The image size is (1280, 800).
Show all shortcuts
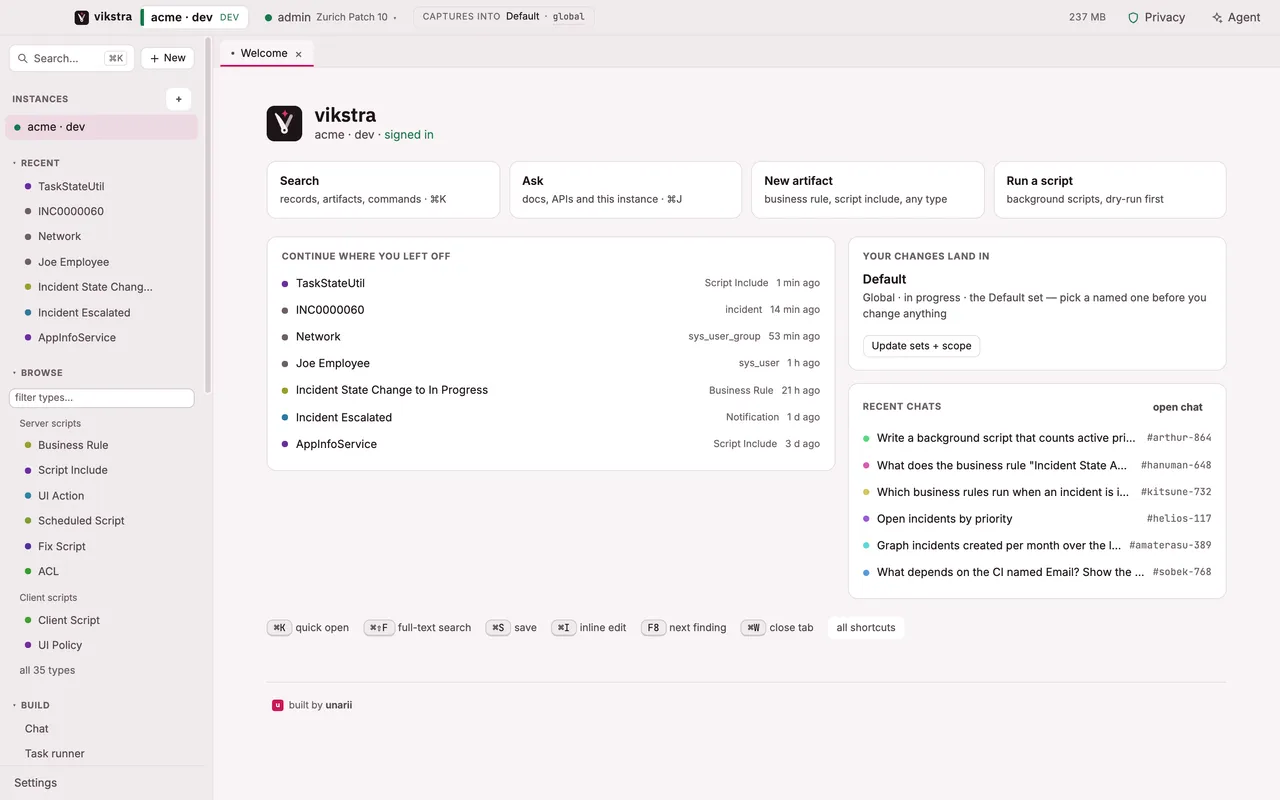click(866, 628)
